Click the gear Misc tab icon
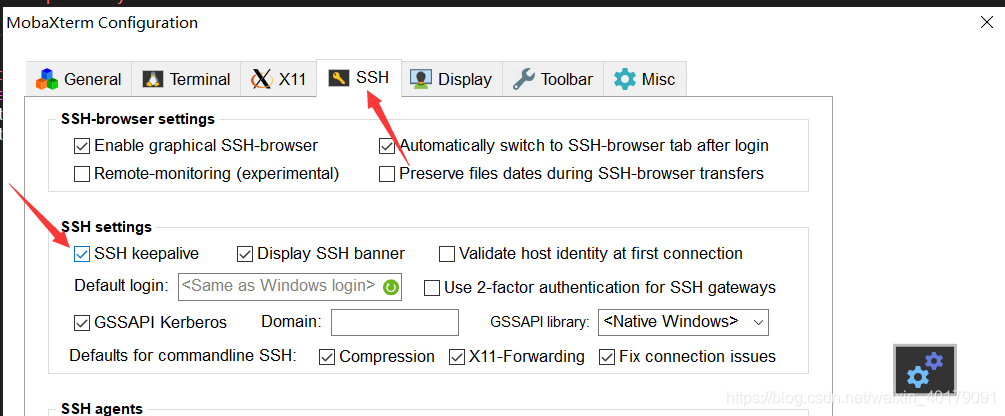The width and height of the screenshot is (1005, 416). coord(625,79)
